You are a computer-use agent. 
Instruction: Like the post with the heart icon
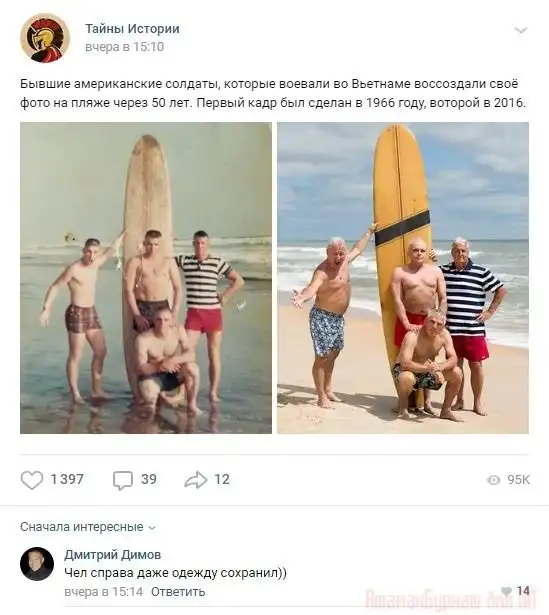coord(32,480)
